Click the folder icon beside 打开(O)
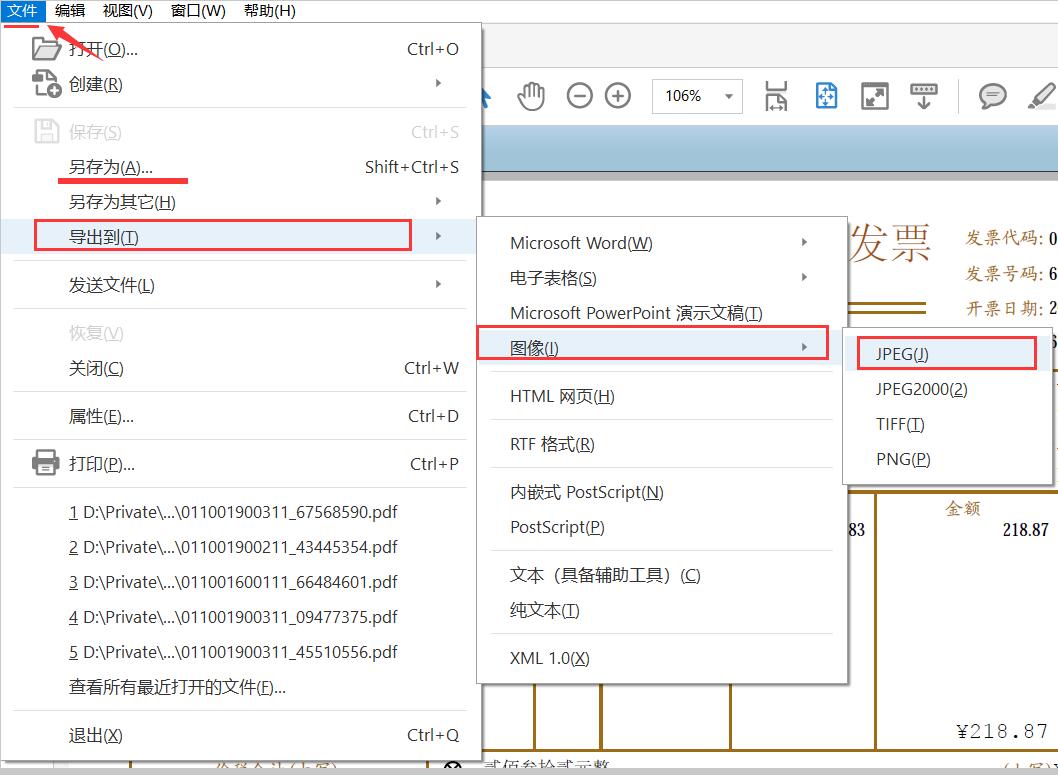The image size is (1058, 775). [46, 48]
